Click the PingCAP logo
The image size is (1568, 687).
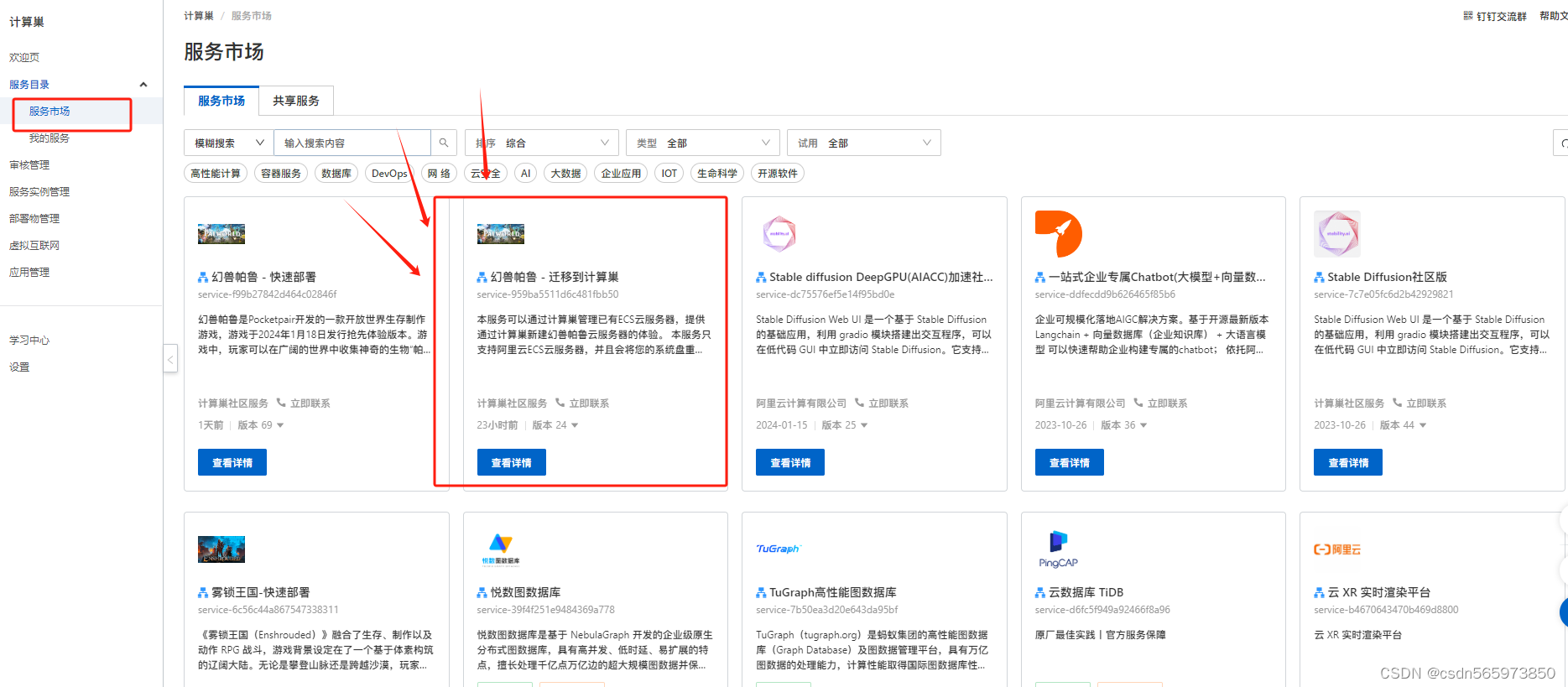[1058, 549]
